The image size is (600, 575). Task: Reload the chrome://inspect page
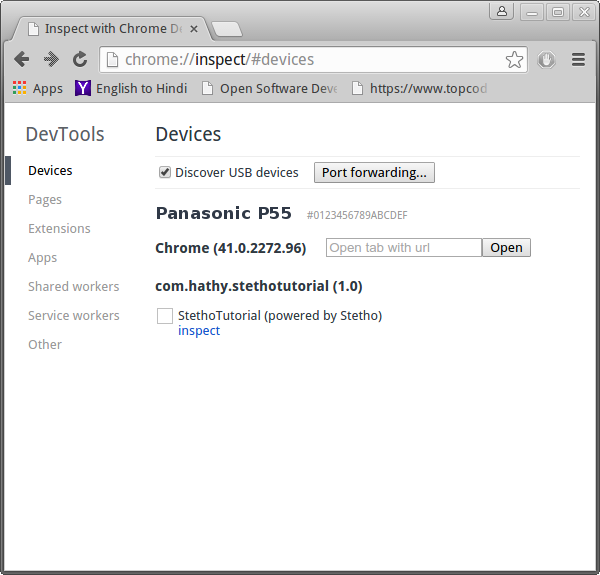pos(80,59)
